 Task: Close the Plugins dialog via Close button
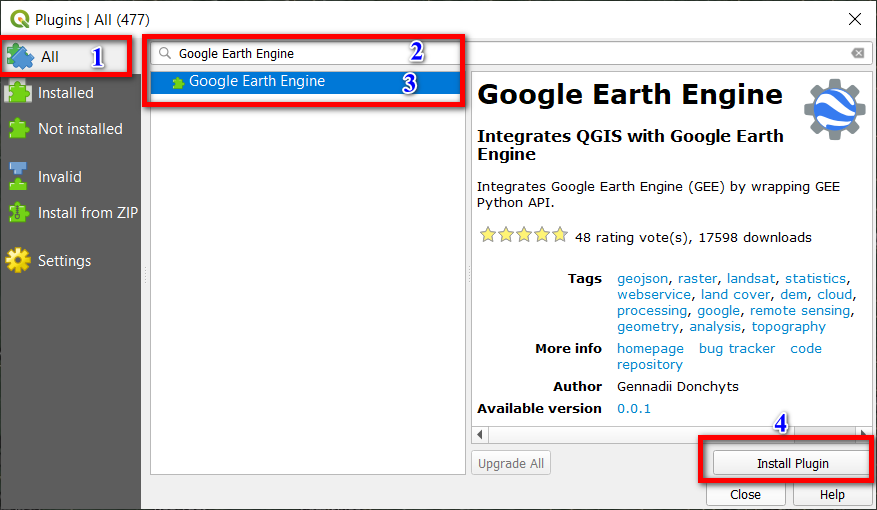pyautogui.click(x=746, y=495)
